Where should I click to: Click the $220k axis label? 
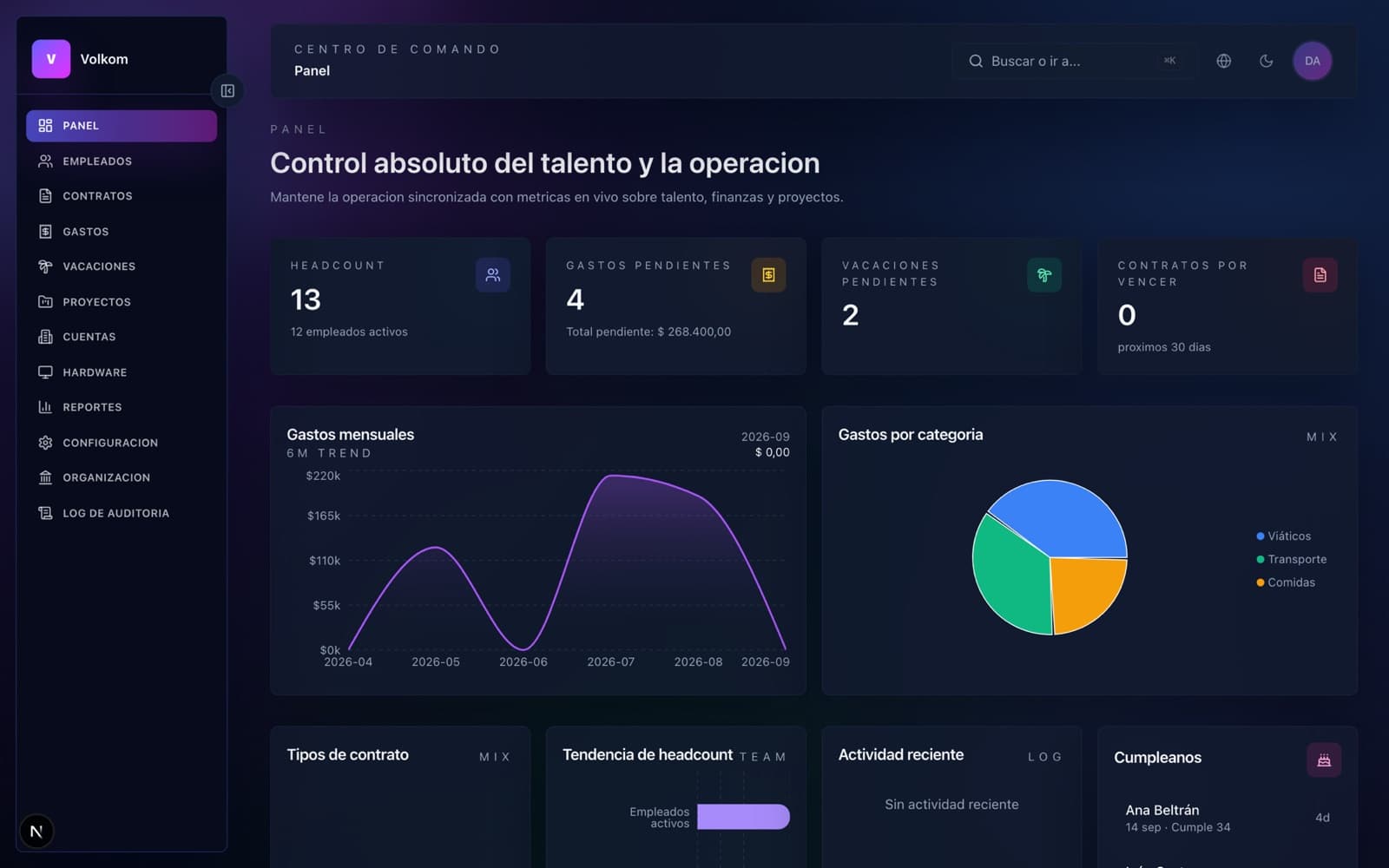coord(323,476)
